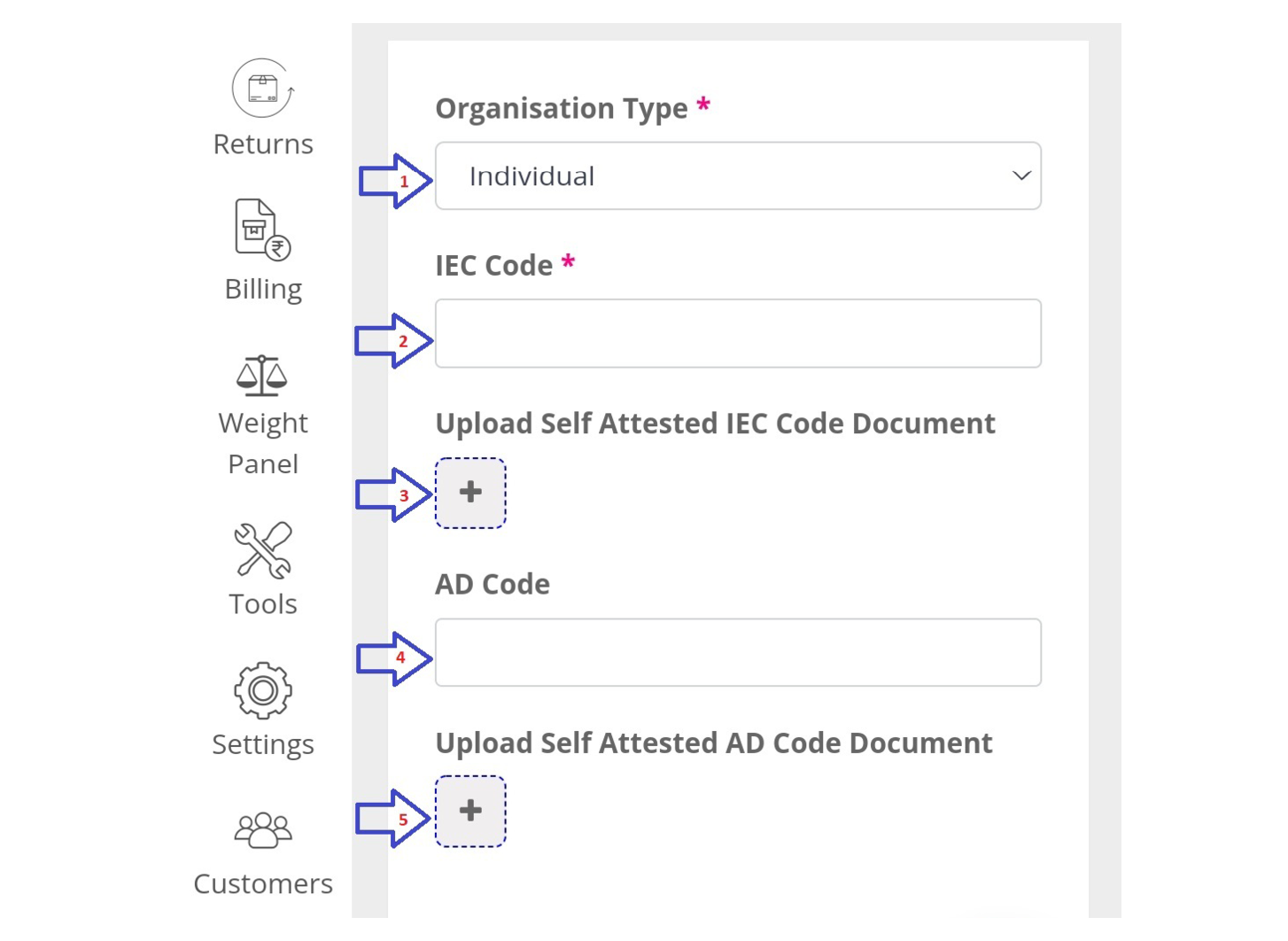Open the Settings gear icon
This screenshot has height=941, width=1288.
(263, 690)
